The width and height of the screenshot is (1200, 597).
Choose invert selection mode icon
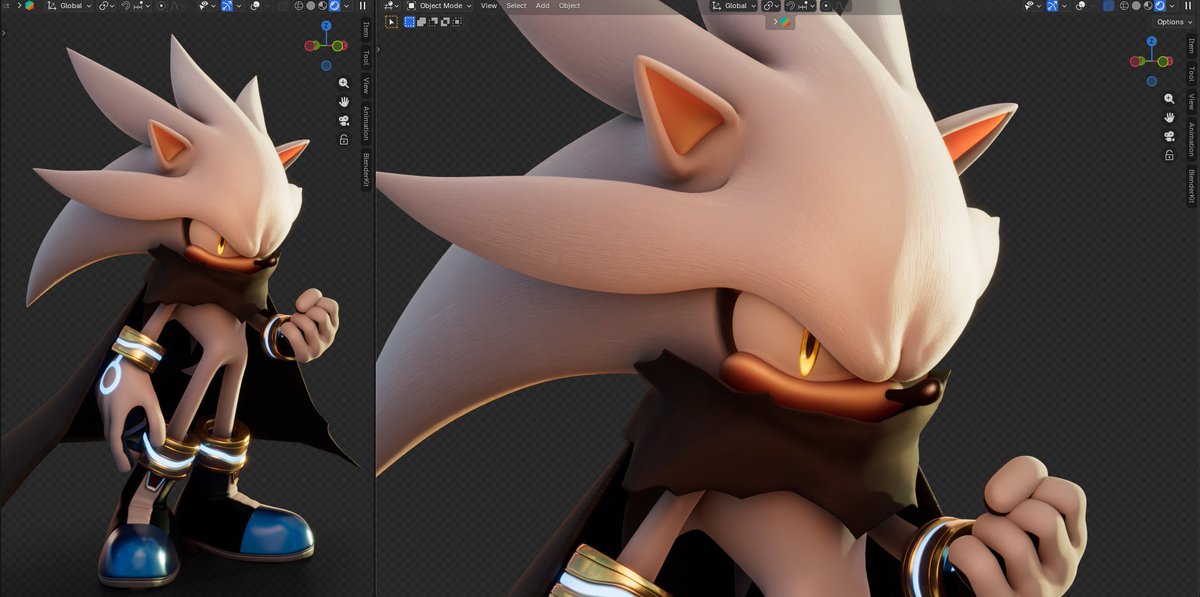click(445, 21)
